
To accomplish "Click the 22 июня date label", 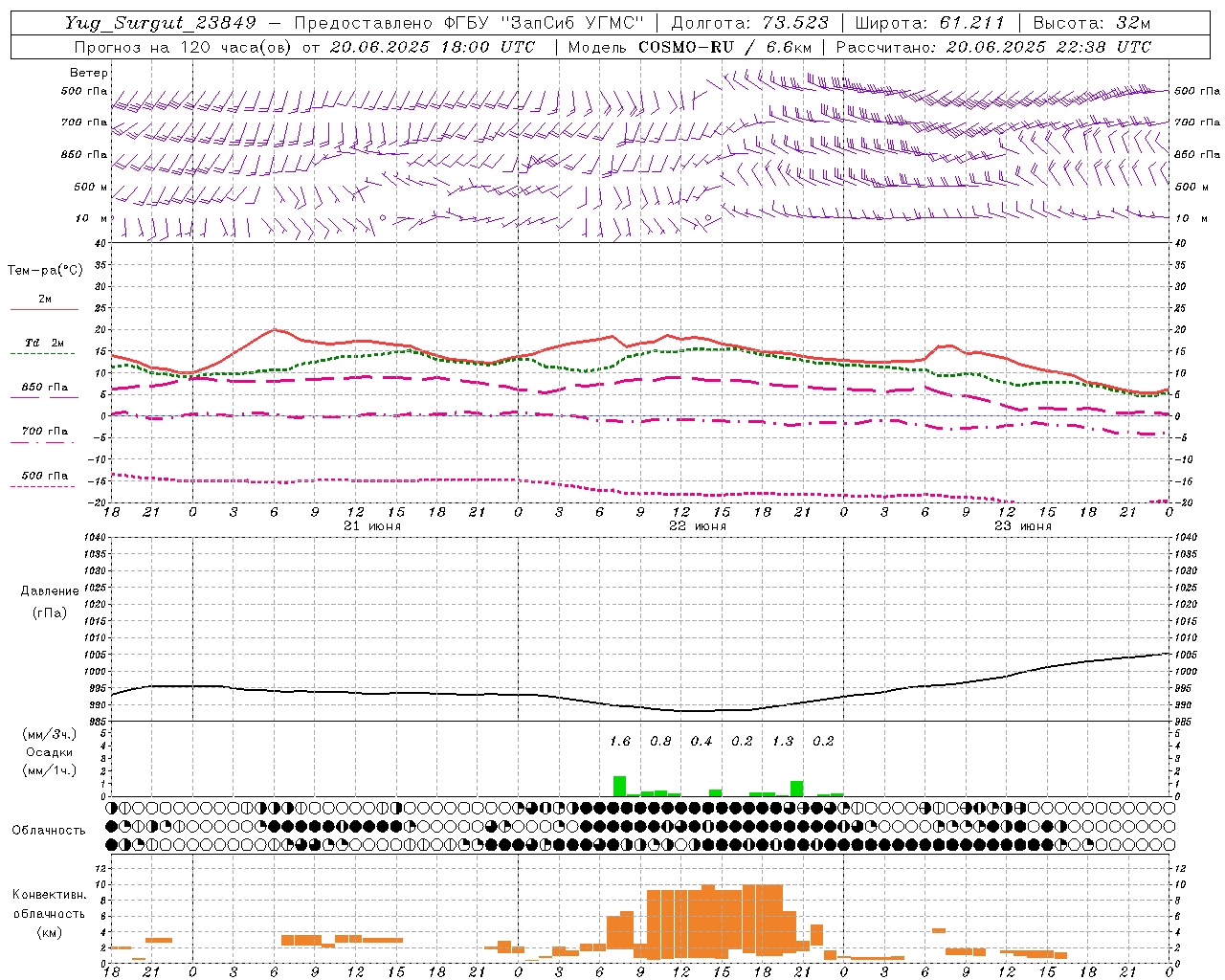I will point(698,526).
